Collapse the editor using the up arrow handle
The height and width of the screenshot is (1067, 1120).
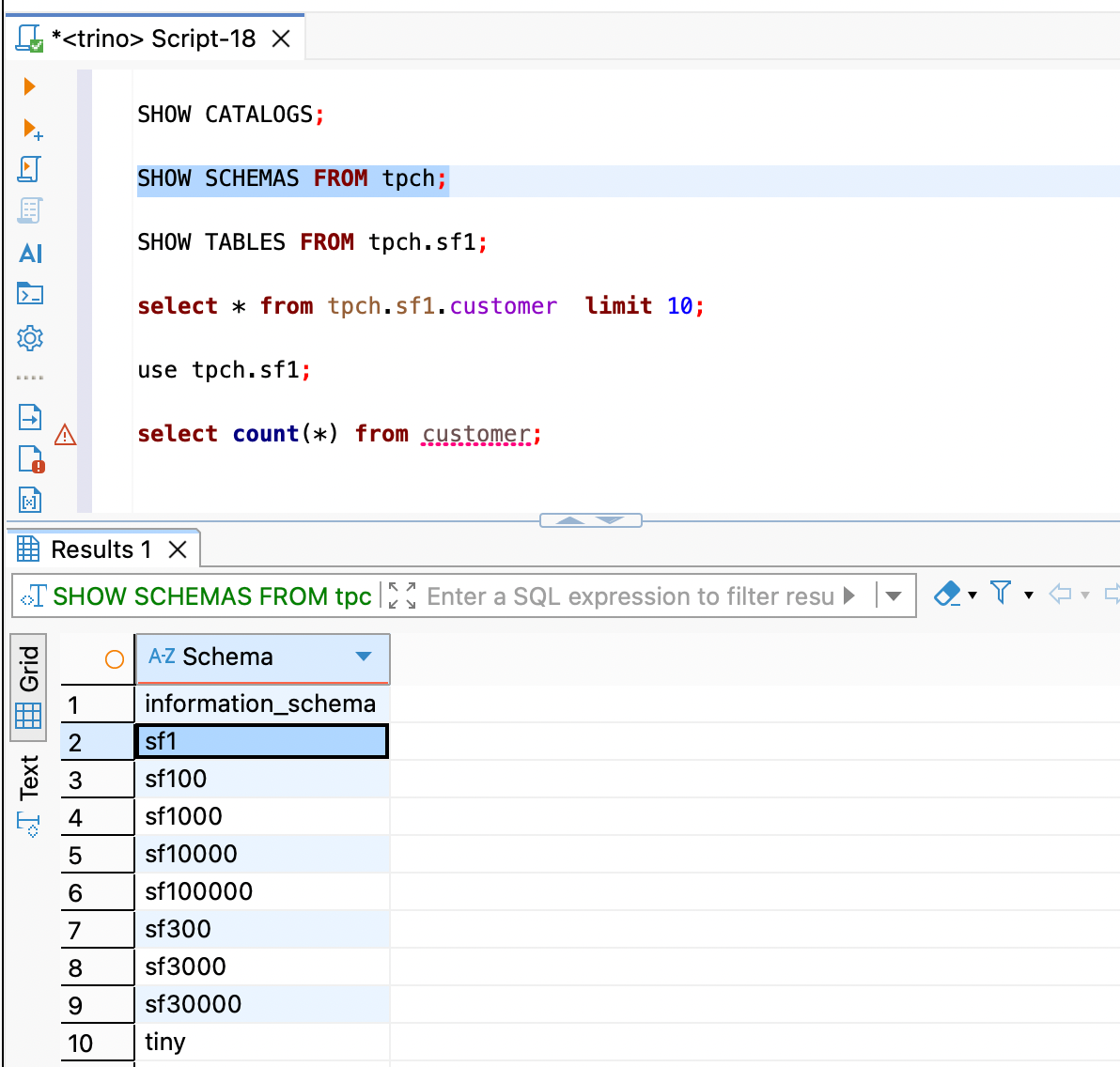570,520
